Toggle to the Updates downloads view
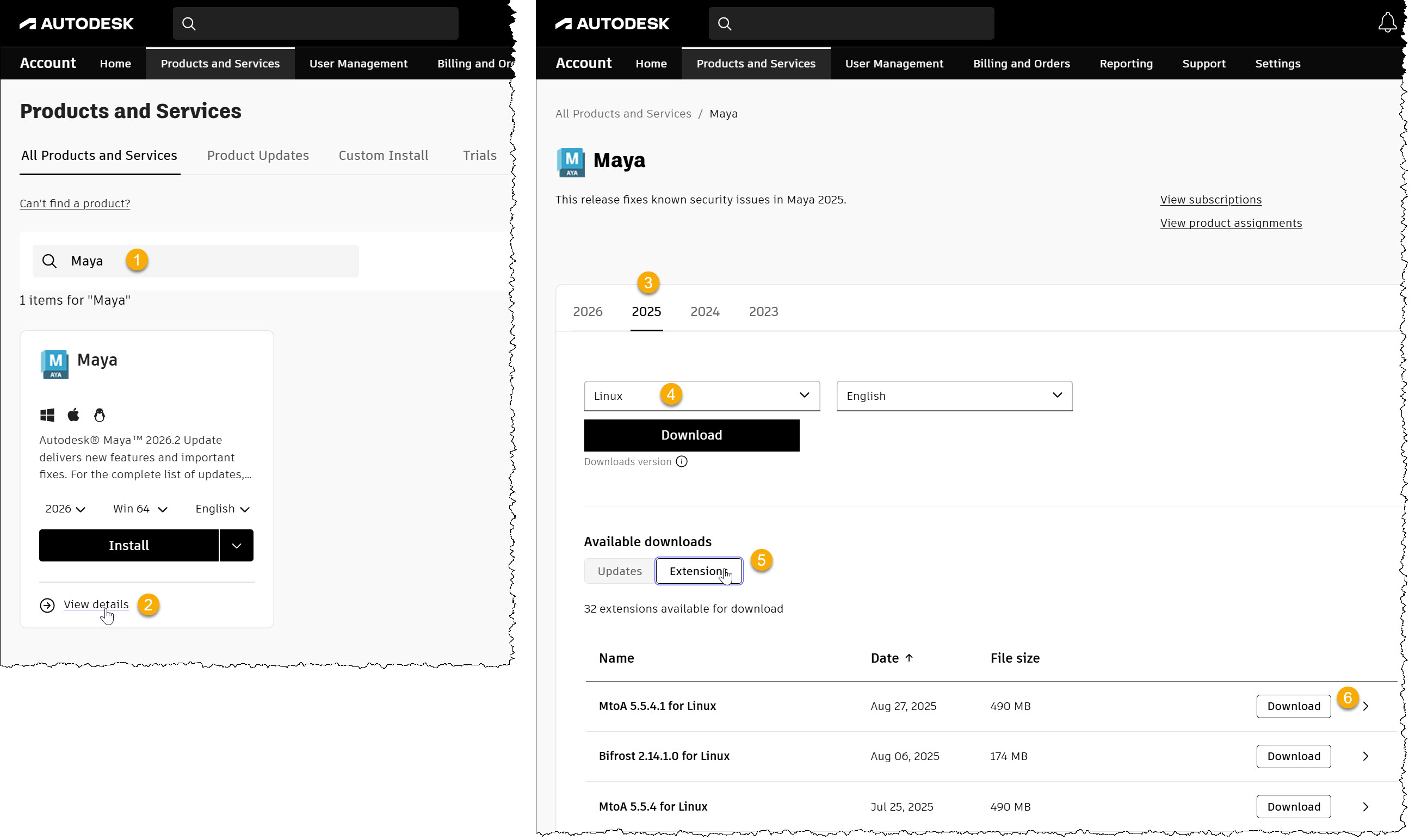1409x840 pixels. coord(620,571)
